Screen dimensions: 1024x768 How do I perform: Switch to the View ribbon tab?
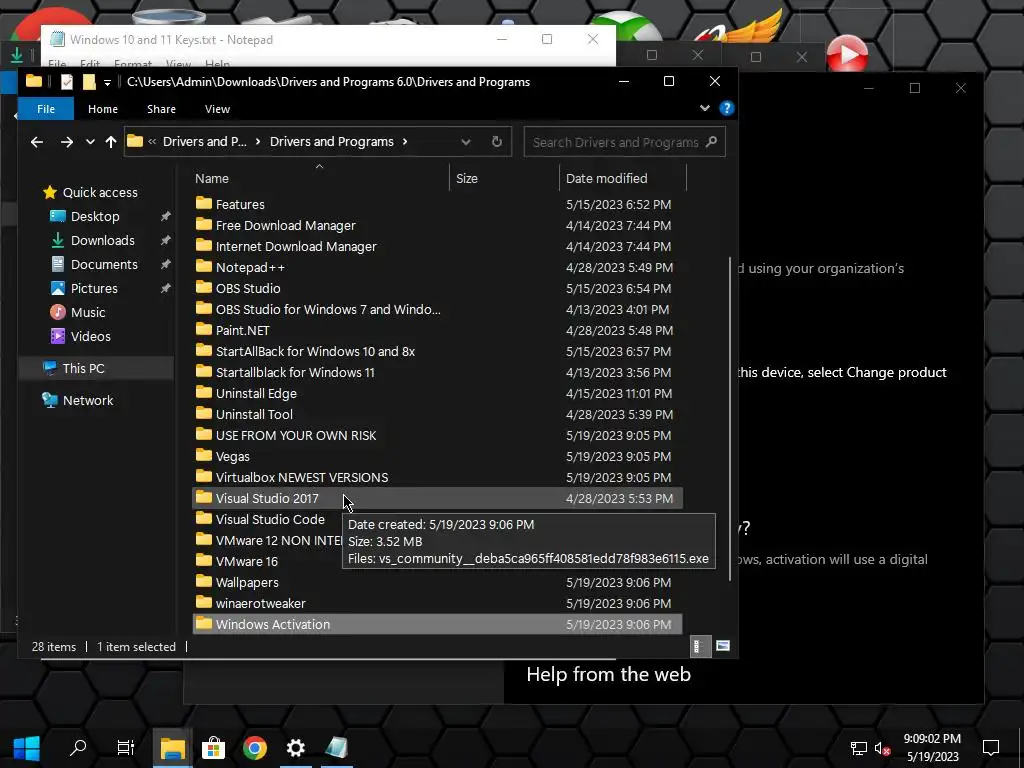click(x=217, y=109)
